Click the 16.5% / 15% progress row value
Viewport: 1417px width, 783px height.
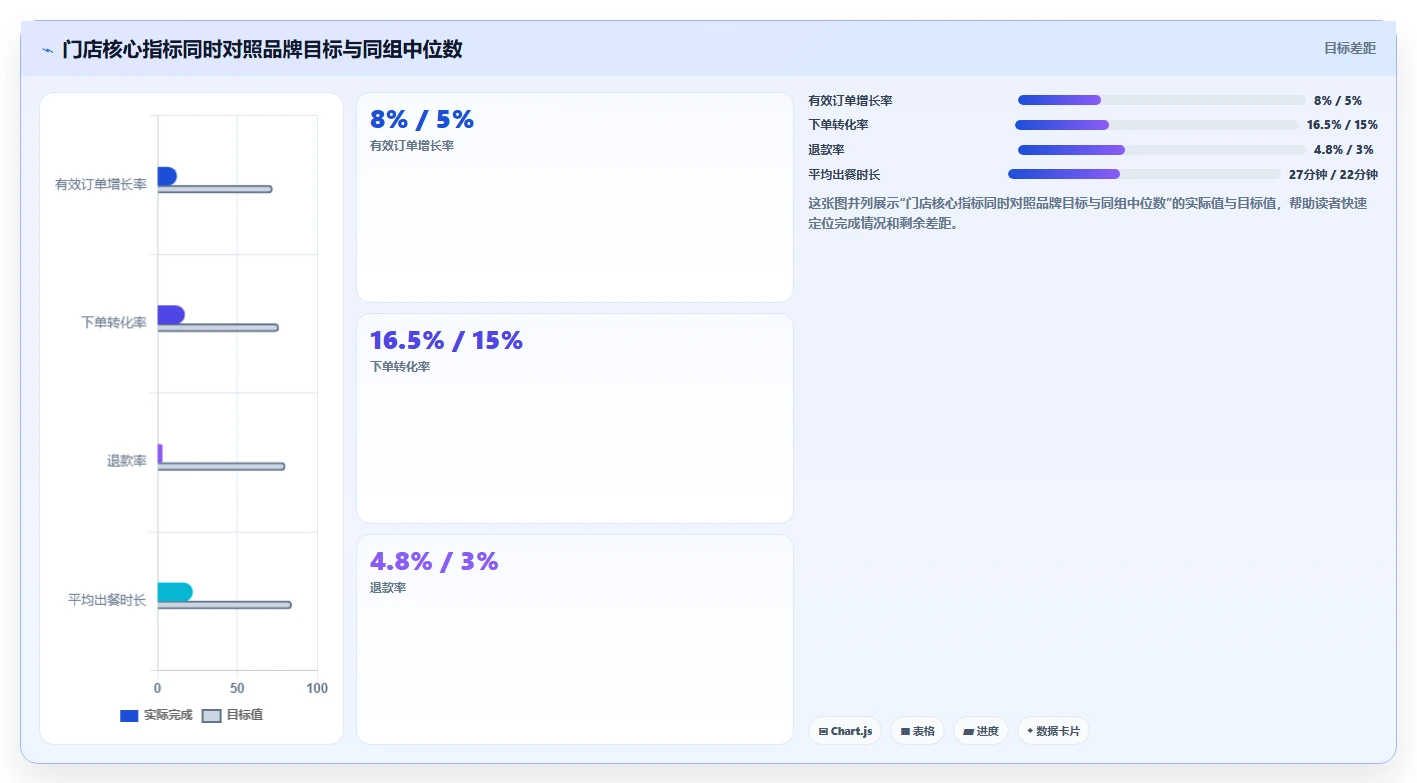[1342, 125]
